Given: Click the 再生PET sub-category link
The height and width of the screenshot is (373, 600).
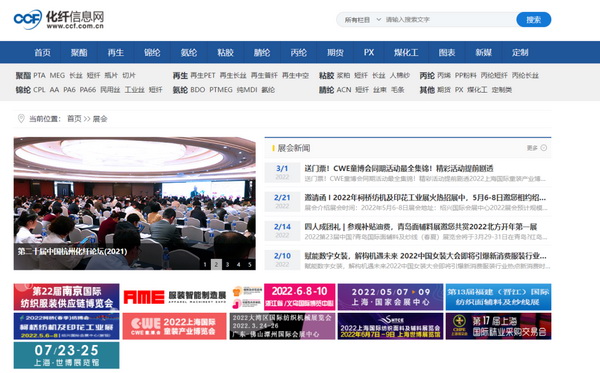Looking at the screenshot, I should tap(203, 75).
